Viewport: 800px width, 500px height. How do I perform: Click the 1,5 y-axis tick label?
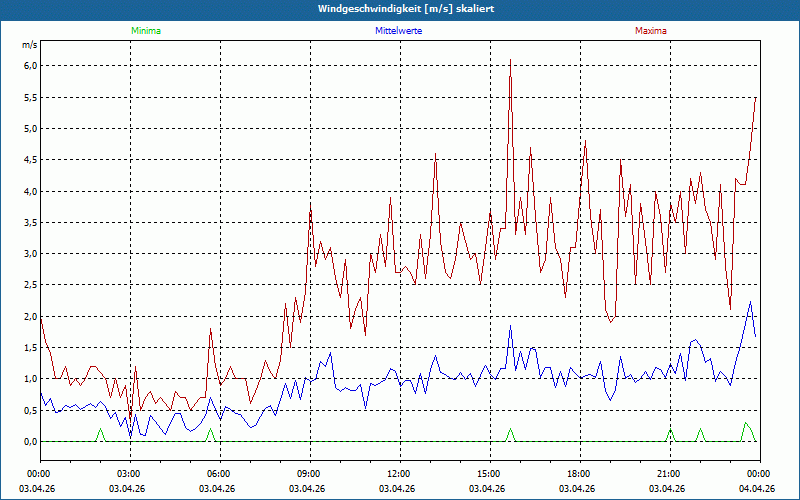(x=29, y=348)
